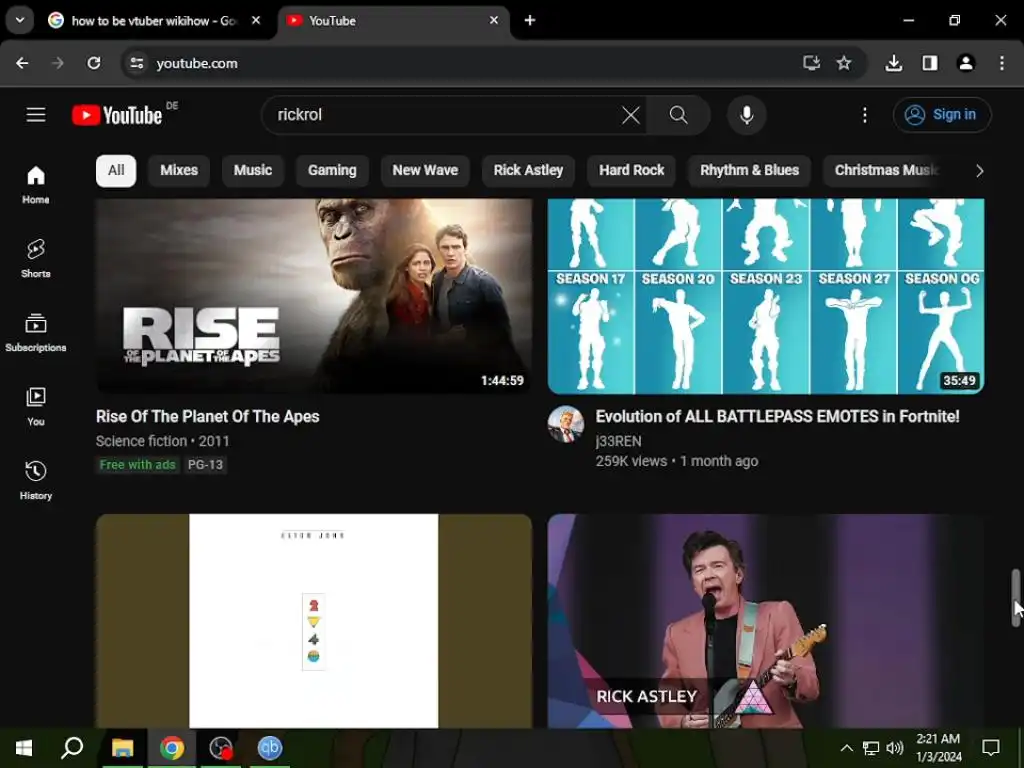Select the Rhythm & Blues filter chip

pyautogui.click(x=749, y=170)
